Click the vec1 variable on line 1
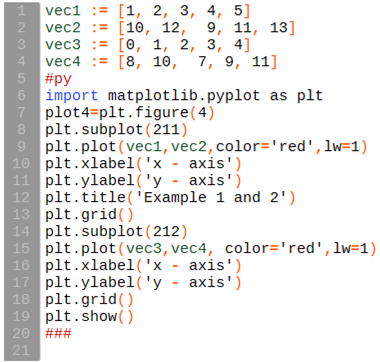The image size is (380, 362). [63, 11]
